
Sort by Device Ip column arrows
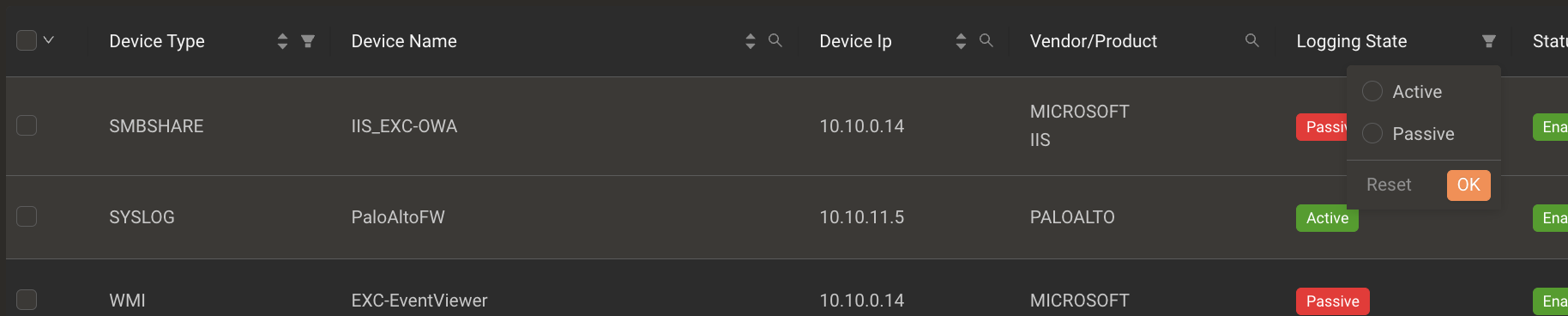[961, 41]
